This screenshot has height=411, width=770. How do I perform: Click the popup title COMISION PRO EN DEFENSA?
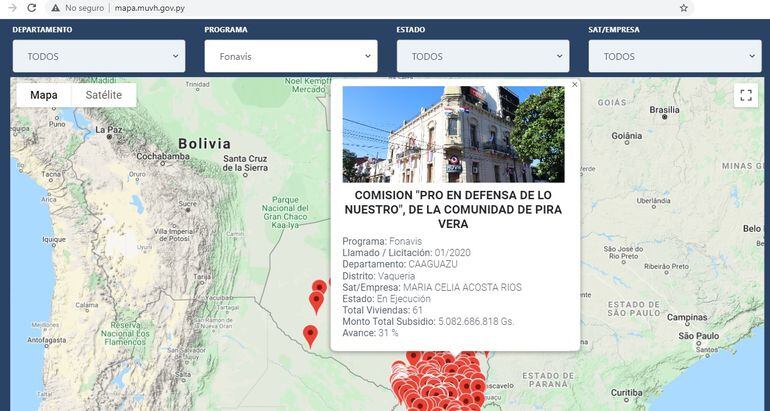pos(453,209)
